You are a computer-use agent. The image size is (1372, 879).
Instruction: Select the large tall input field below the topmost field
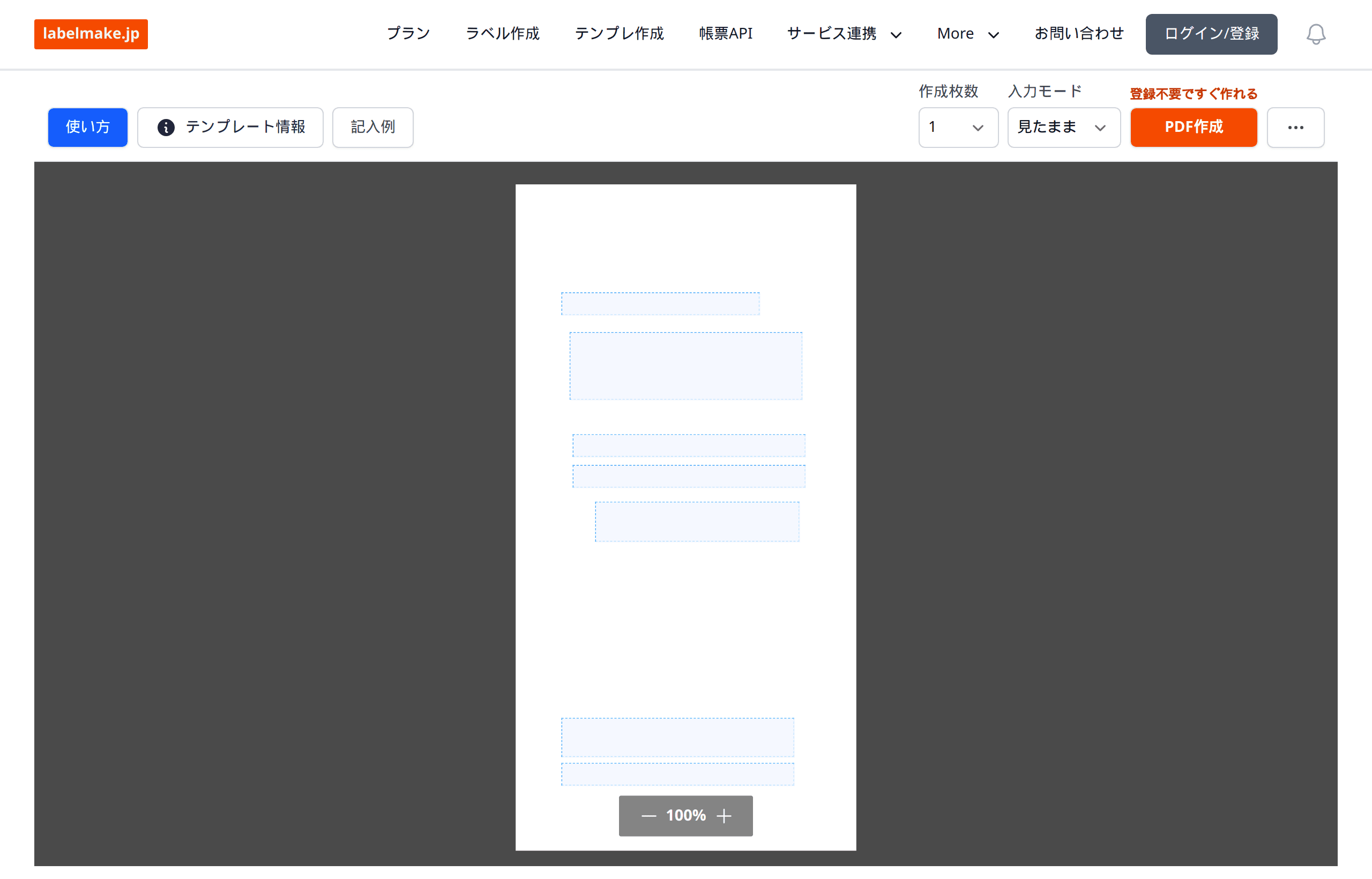pyautogui.click(x=686, y=366)
